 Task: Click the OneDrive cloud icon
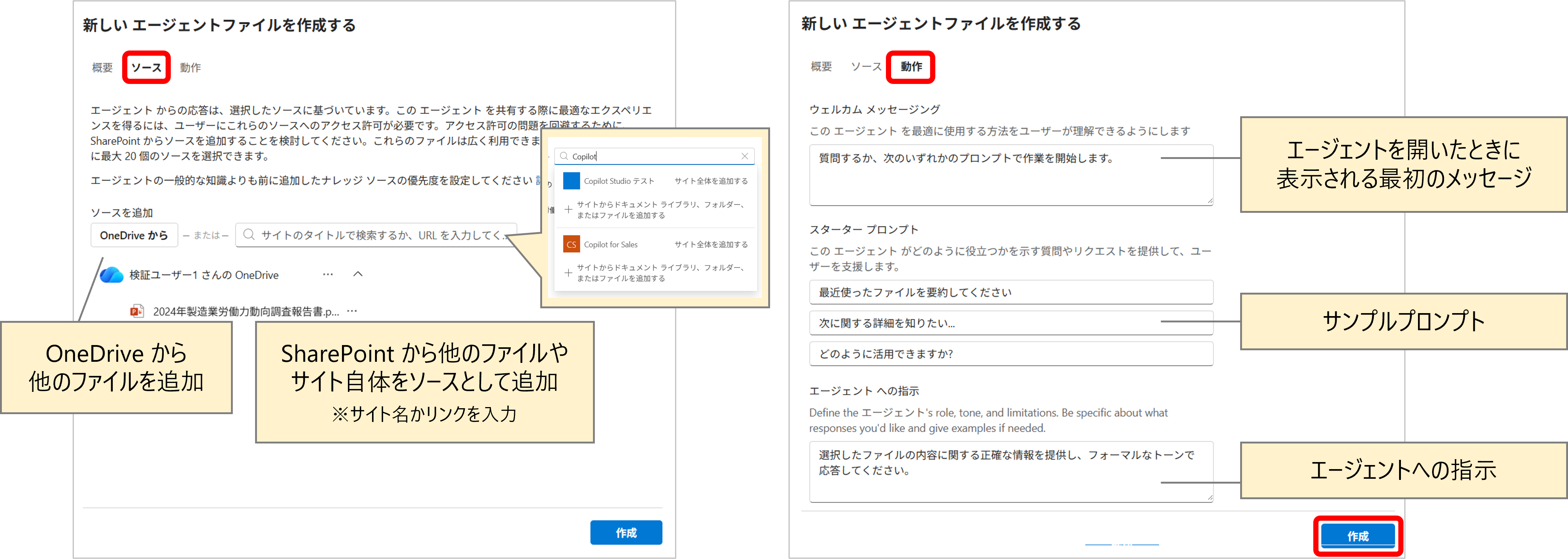(111, 275)
